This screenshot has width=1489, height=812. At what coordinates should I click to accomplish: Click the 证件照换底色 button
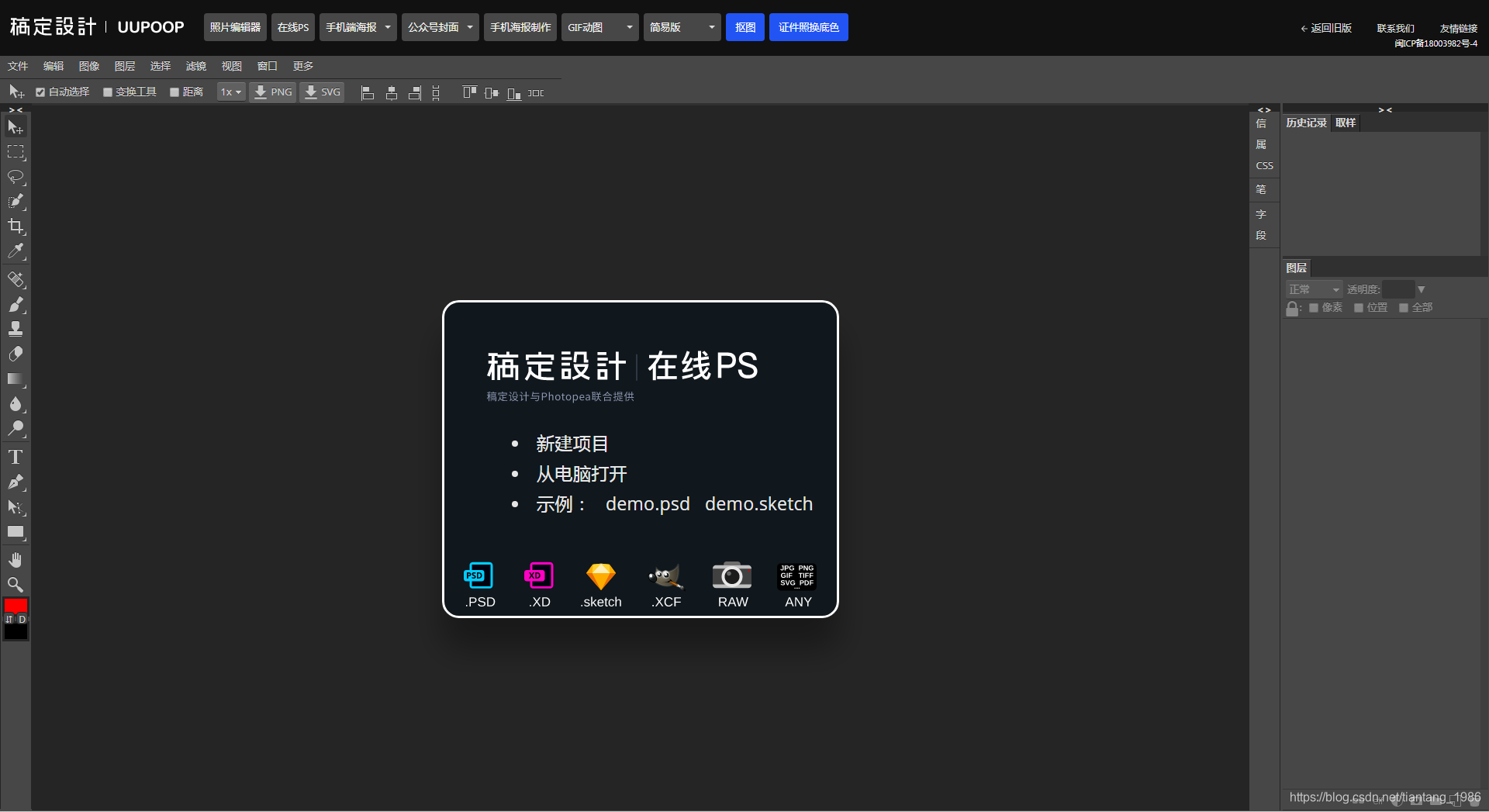(809, 27)
